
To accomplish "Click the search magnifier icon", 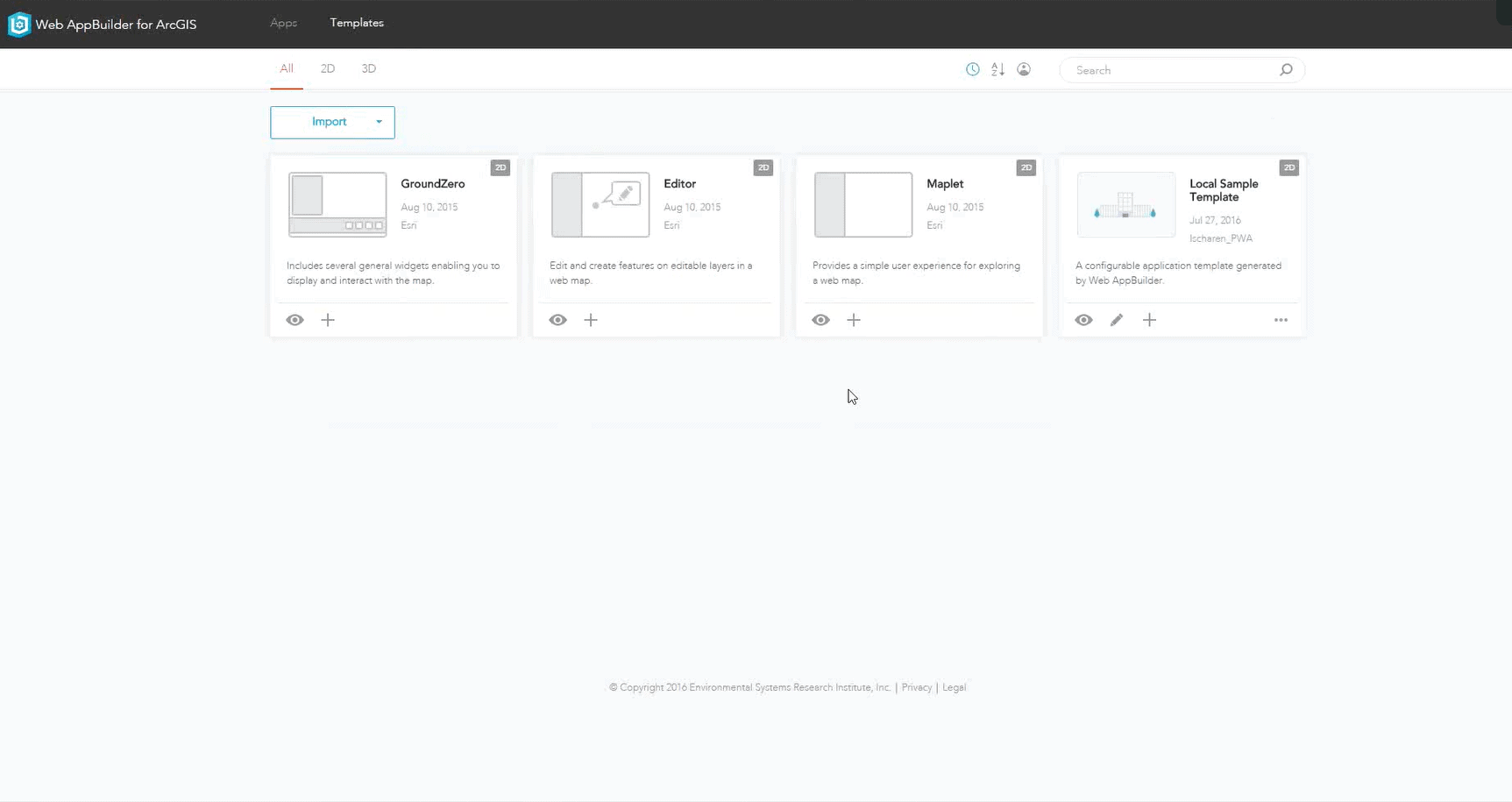I will 1285,70.
